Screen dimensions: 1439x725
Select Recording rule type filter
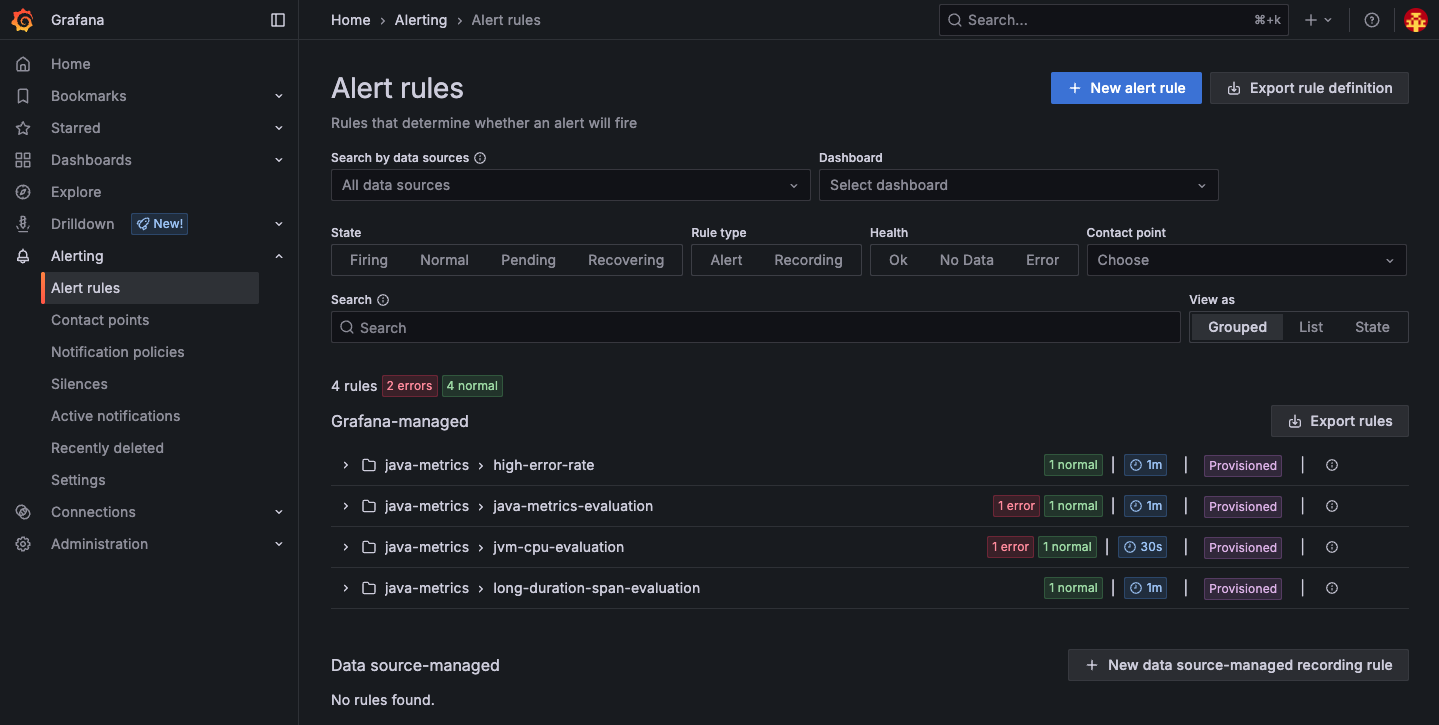808,260
